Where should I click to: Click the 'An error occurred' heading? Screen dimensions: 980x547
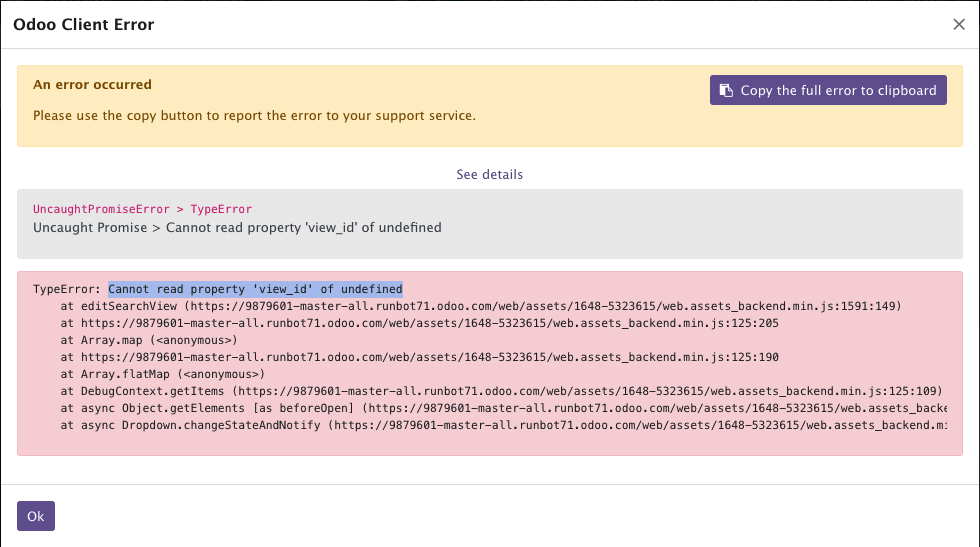click(x=92, y=84)
